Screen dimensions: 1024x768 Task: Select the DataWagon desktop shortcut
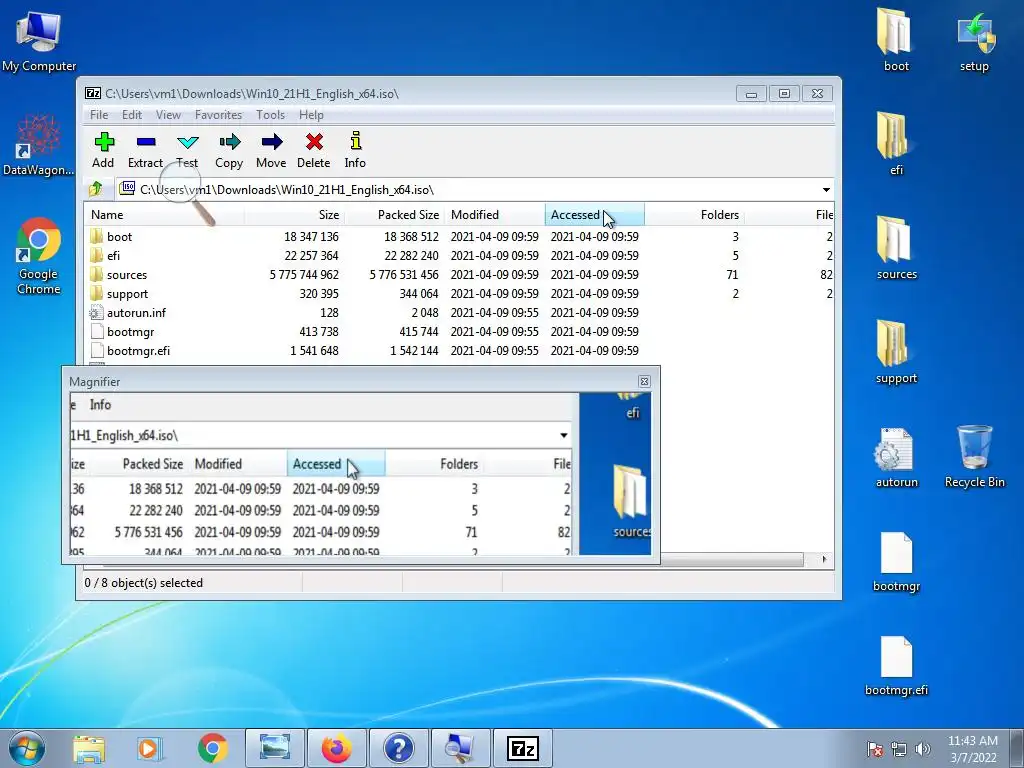(38, 145)
